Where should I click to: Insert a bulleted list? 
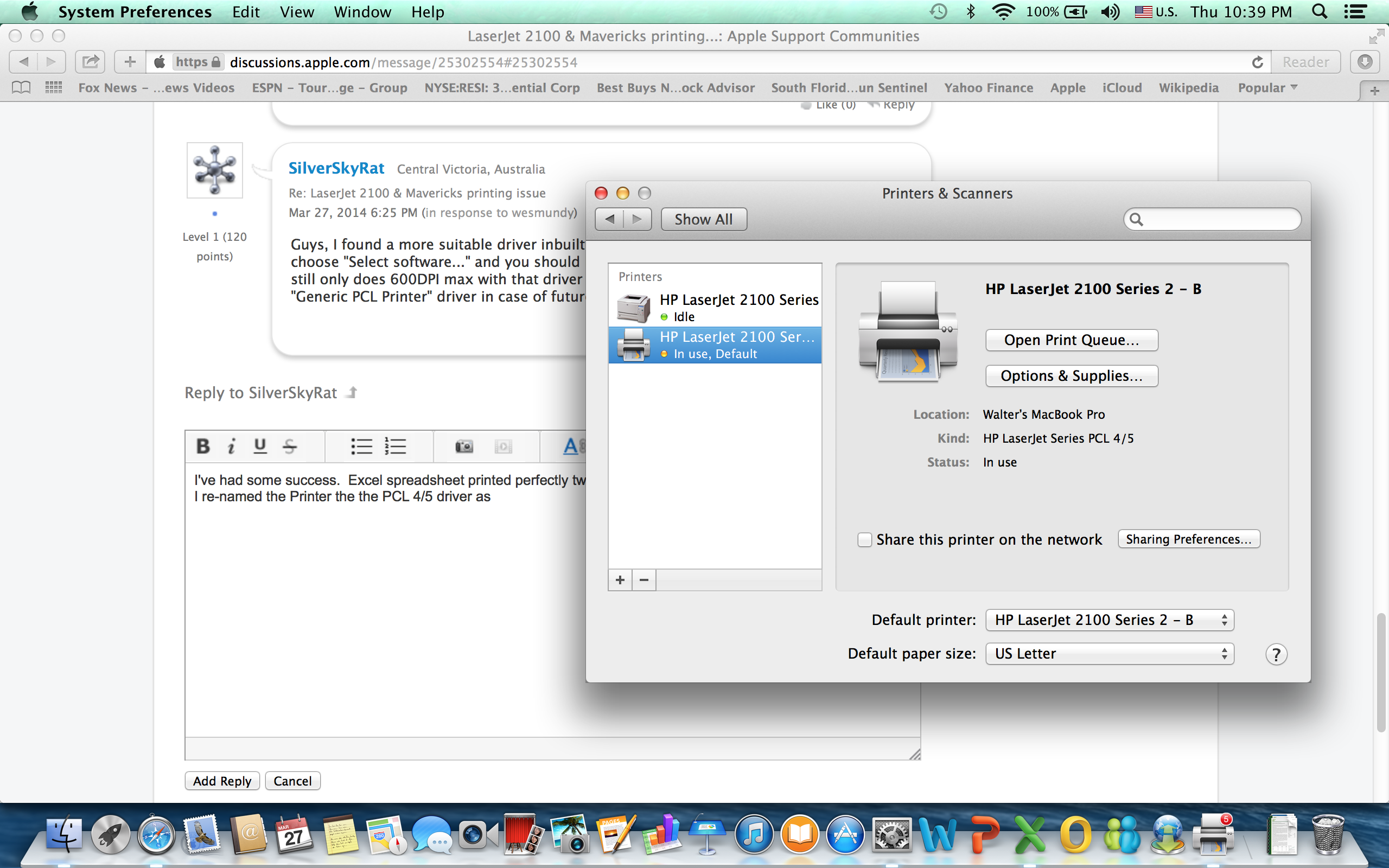pos(361,446)
